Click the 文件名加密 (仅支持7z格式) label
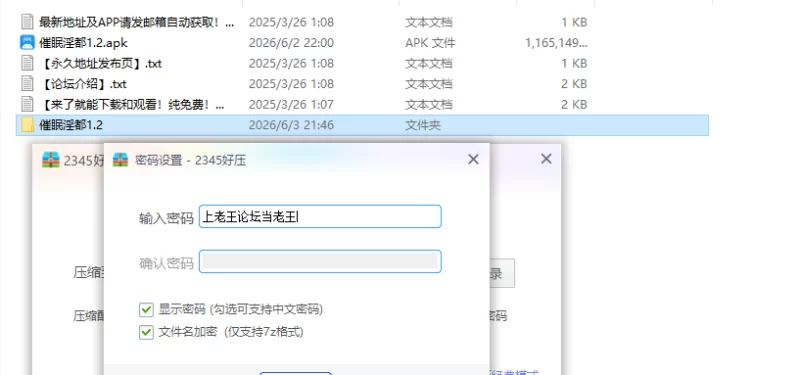Viewport: 800px width, 375px height. click(231, 332)
